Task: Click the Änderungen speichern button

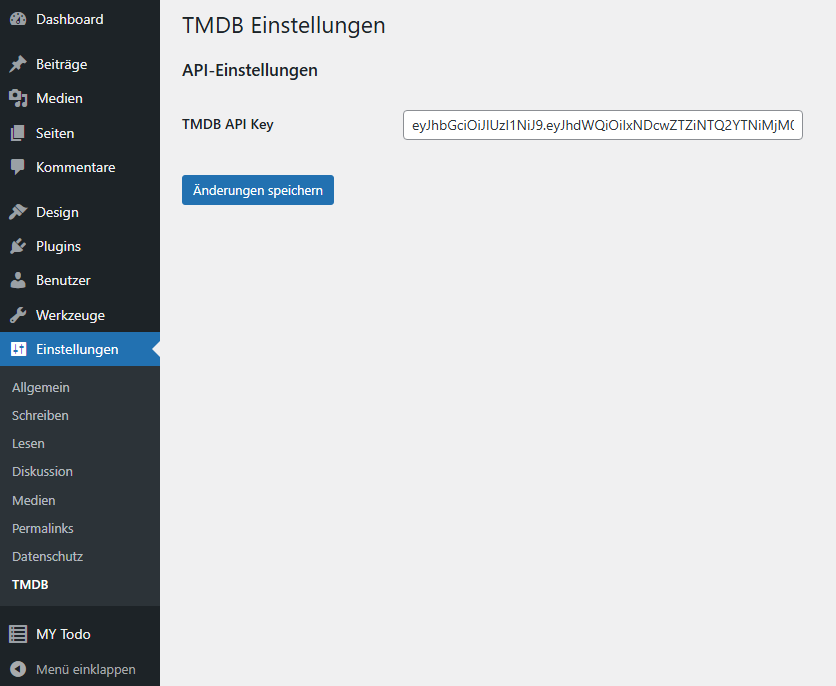Action: click(x=258, y=190)
